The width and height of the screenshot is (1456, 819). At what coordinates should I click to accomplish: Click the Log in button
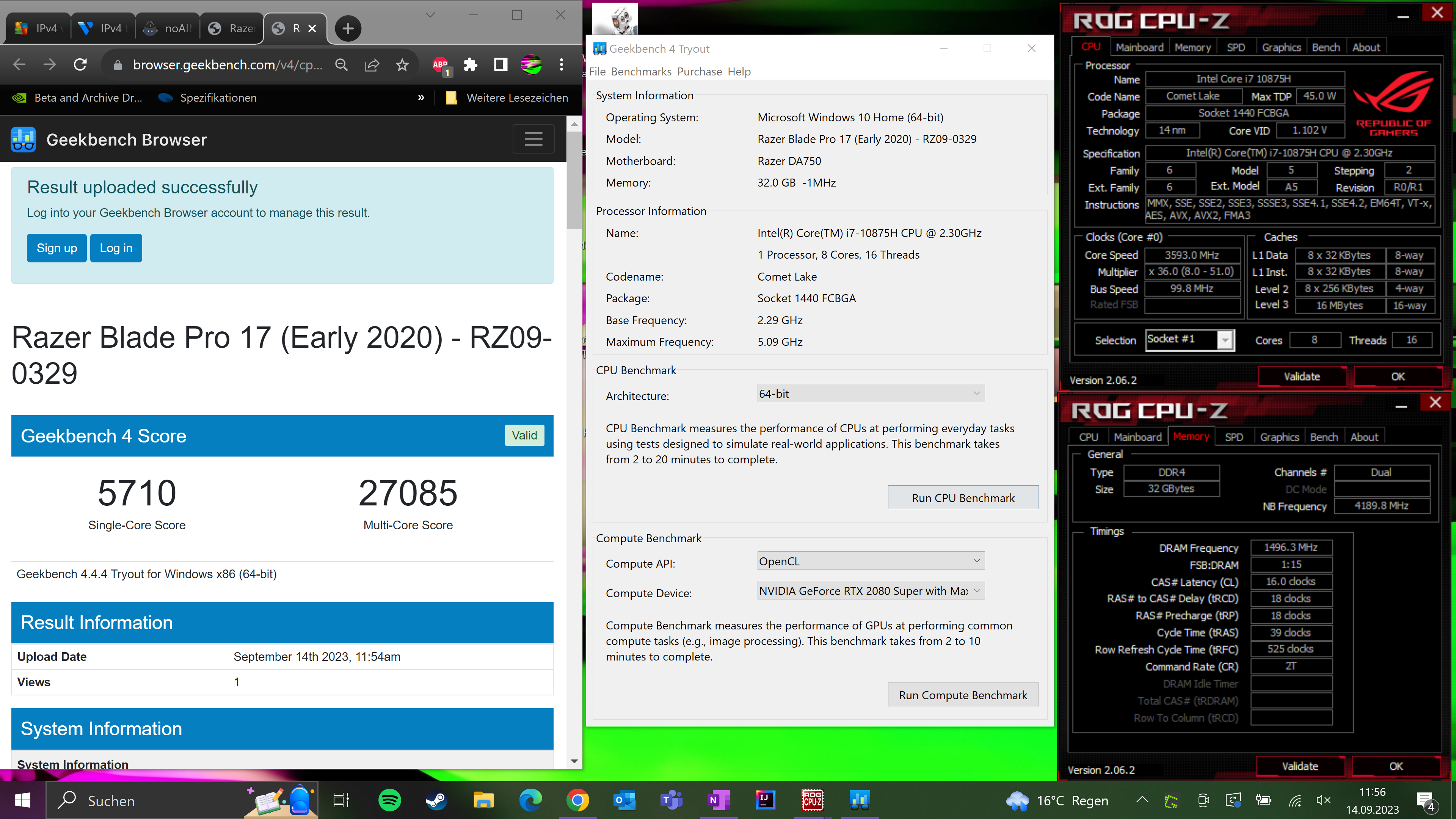(116, 248)
